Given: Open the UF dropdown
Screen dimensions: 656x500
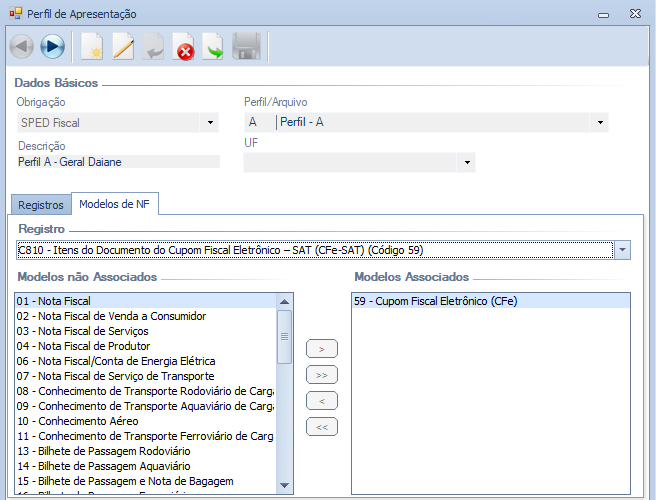Looking at the screenshot, I should pyautogui.click(x=466, y=162).
